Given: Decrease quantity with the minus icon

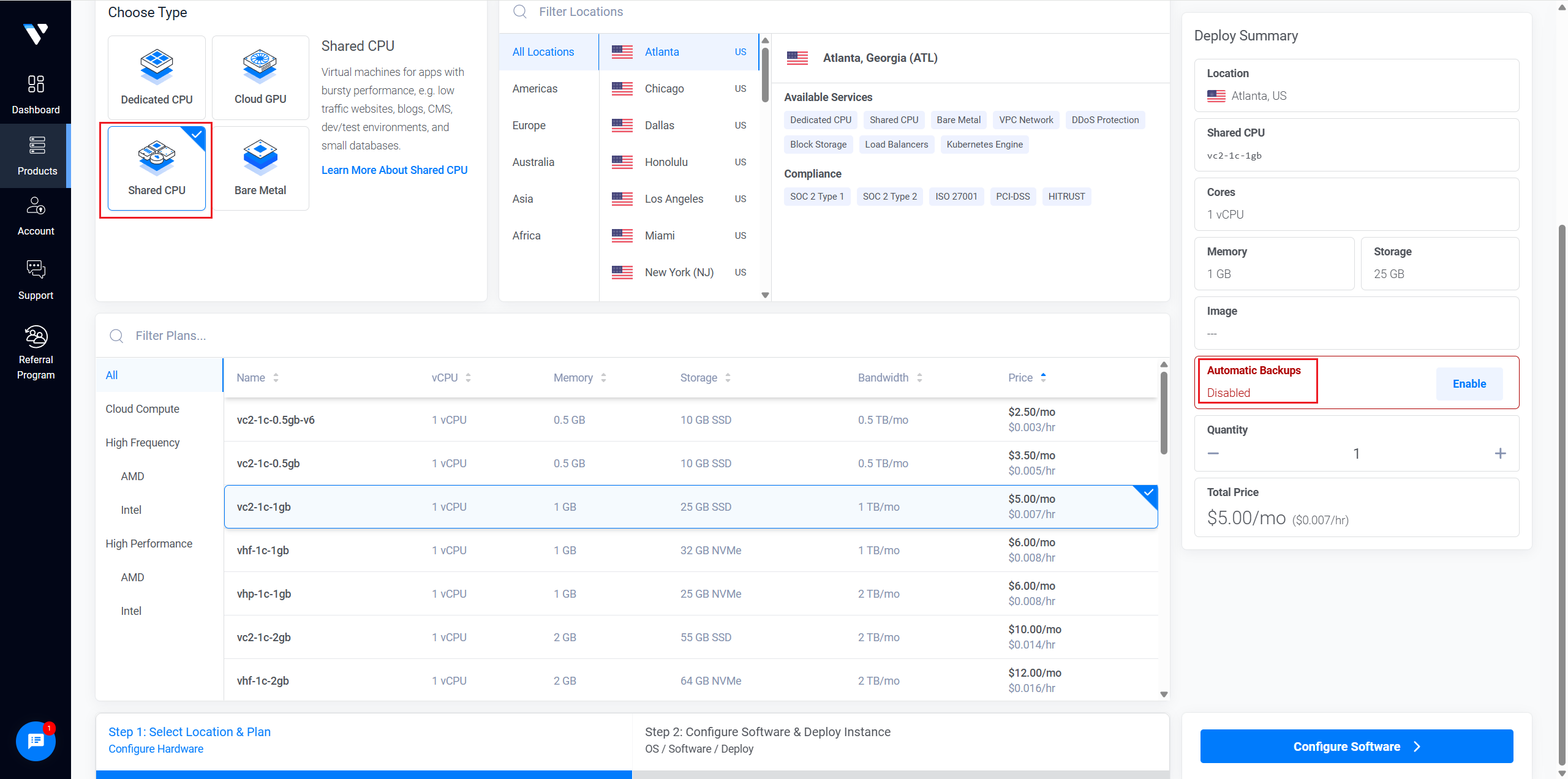Looking at the screenshot, I should [x=1213, y=453].
